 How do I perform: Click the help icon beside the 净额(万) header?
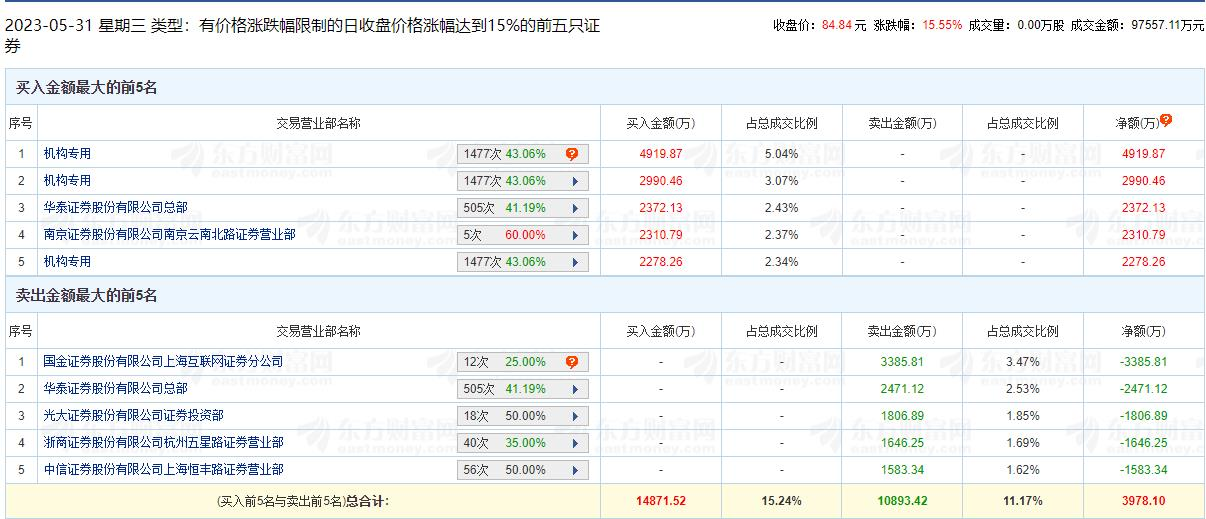(x=1166, y=120)
